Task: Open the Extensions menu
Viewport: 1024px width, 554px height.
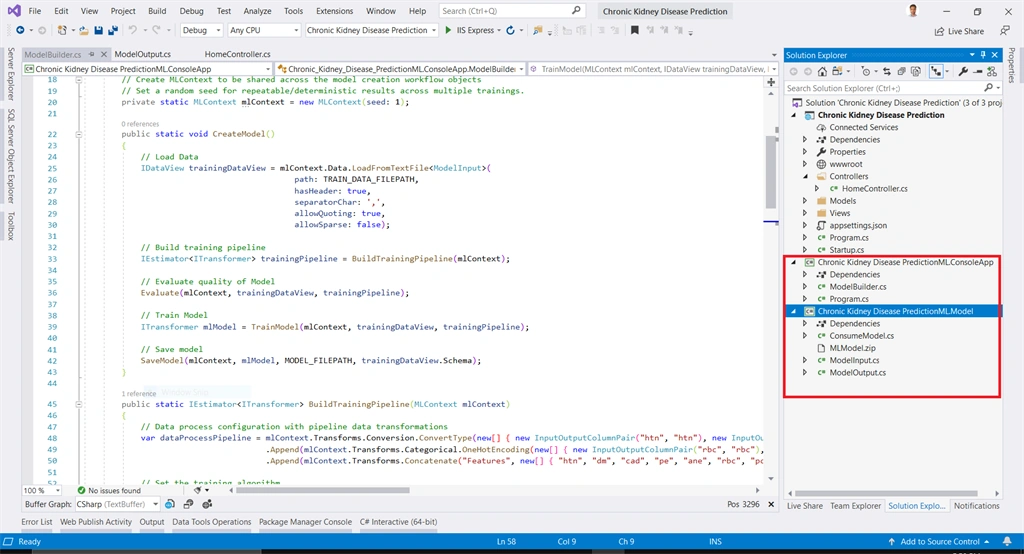Action: point(334,11)
